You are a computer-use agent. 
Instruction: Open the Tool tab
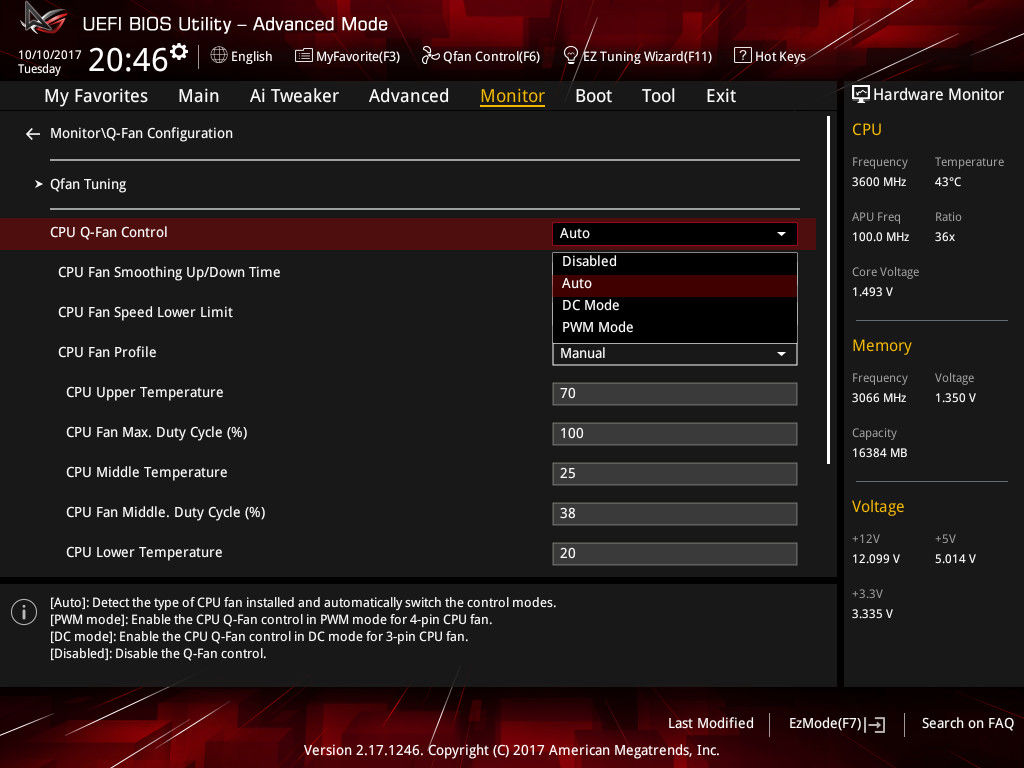click(x=658, y=96)
